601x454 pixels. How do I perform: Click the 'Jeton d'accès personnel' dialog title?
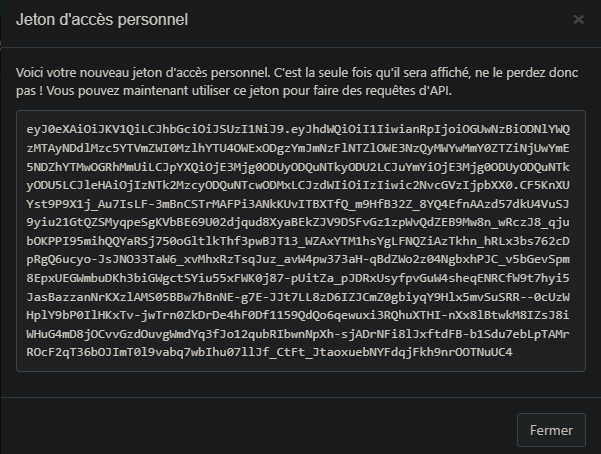(x=102, y=20)
